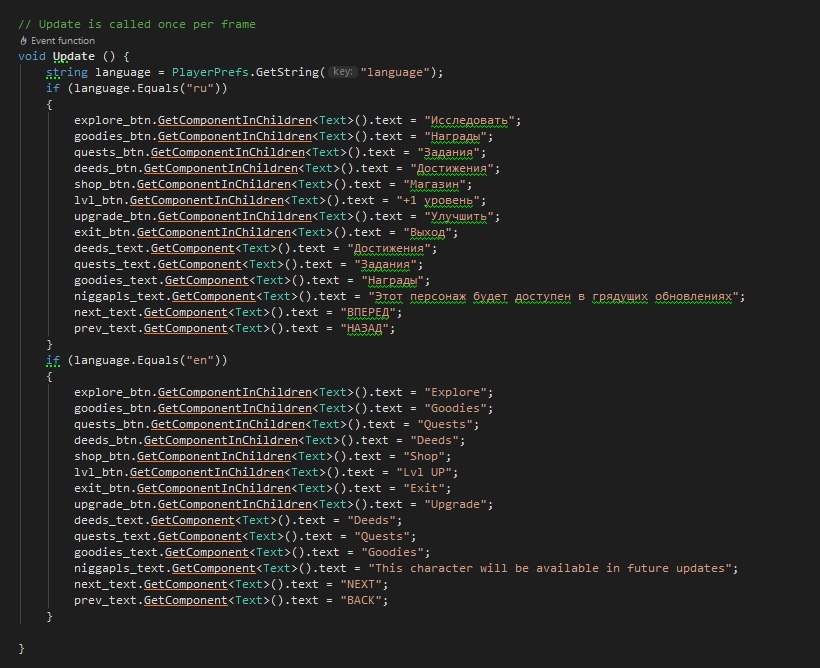Click the "if" keyword before language.Equals("ru")

click(x=53, y=88)
